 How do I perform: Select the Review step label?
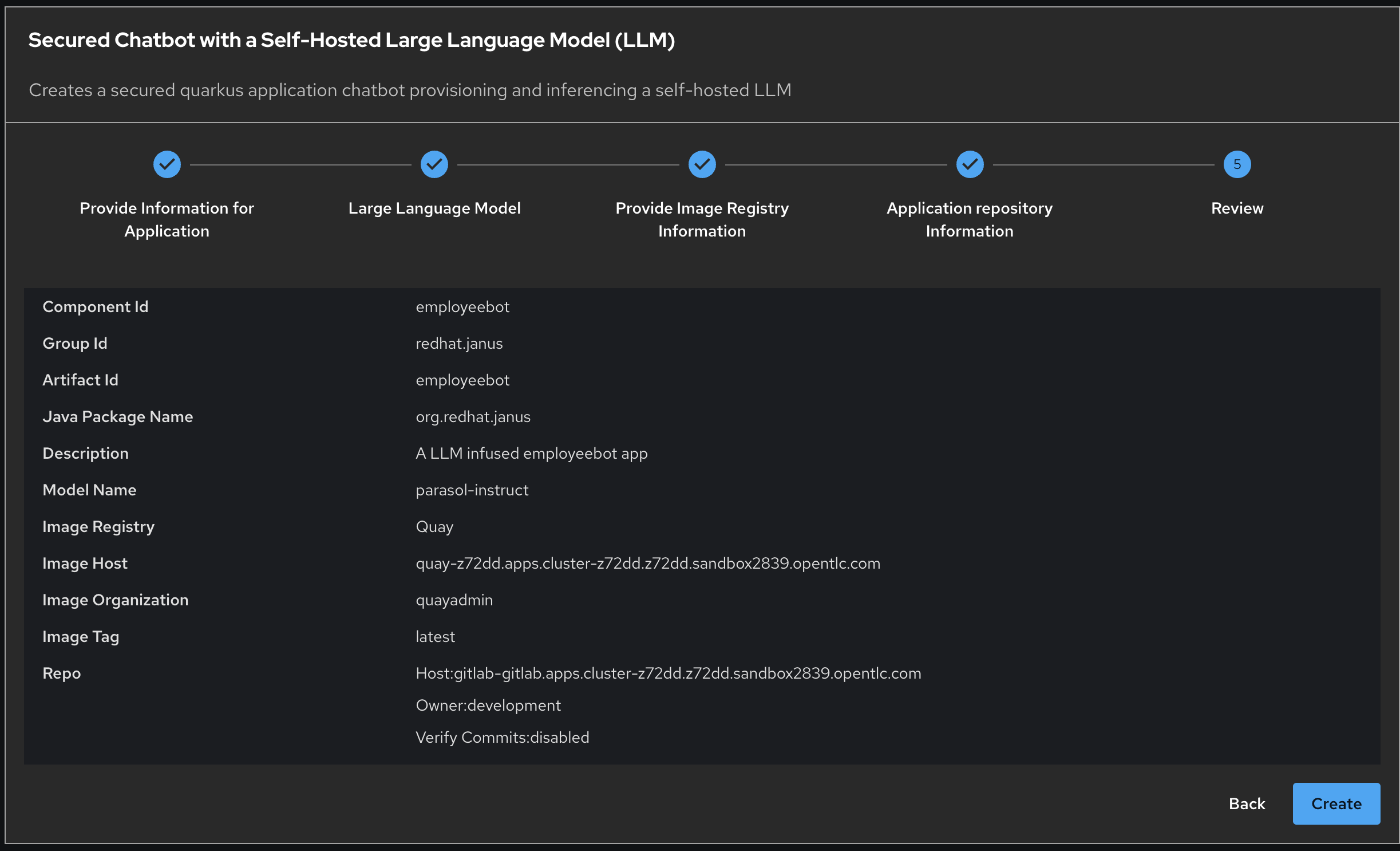pos(1237,208)
